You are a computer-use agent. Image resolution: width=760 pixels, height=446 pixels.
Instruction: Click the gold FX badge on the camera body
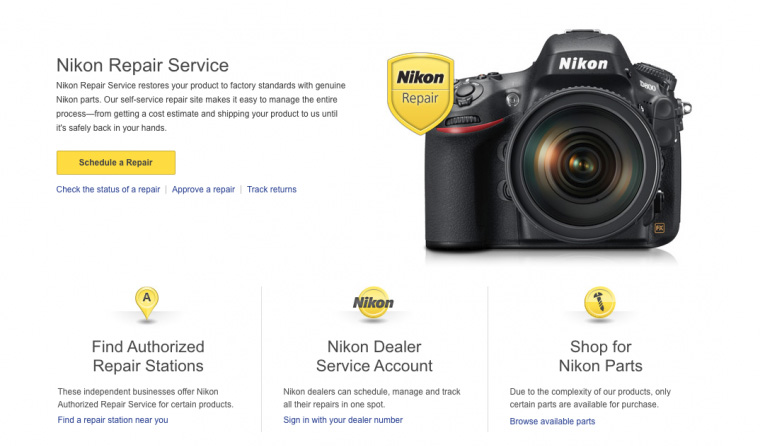[x=659, y=227]
